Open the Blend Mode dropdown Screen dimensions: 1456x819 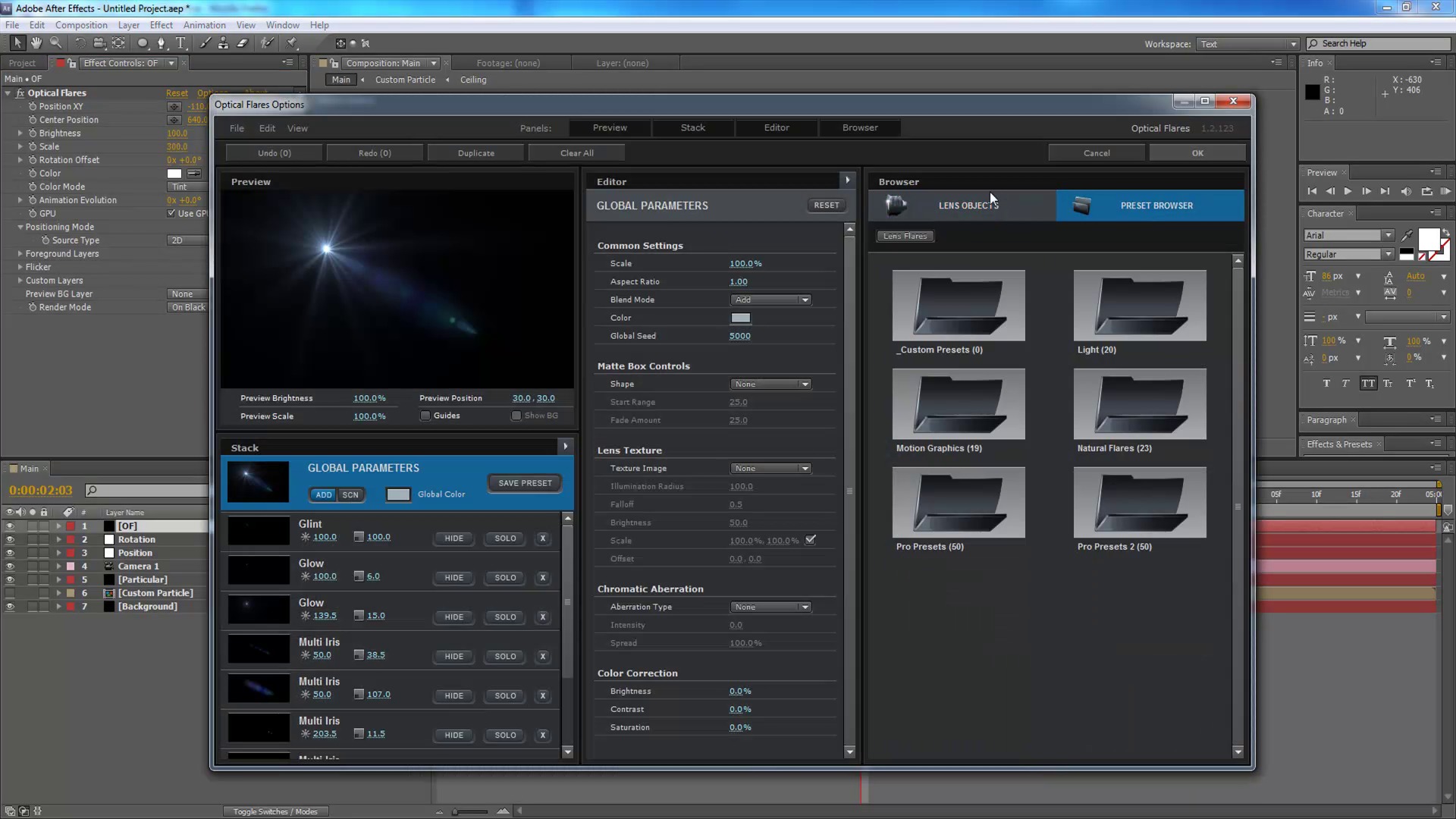pyautogui.click(x=770, y=300)
